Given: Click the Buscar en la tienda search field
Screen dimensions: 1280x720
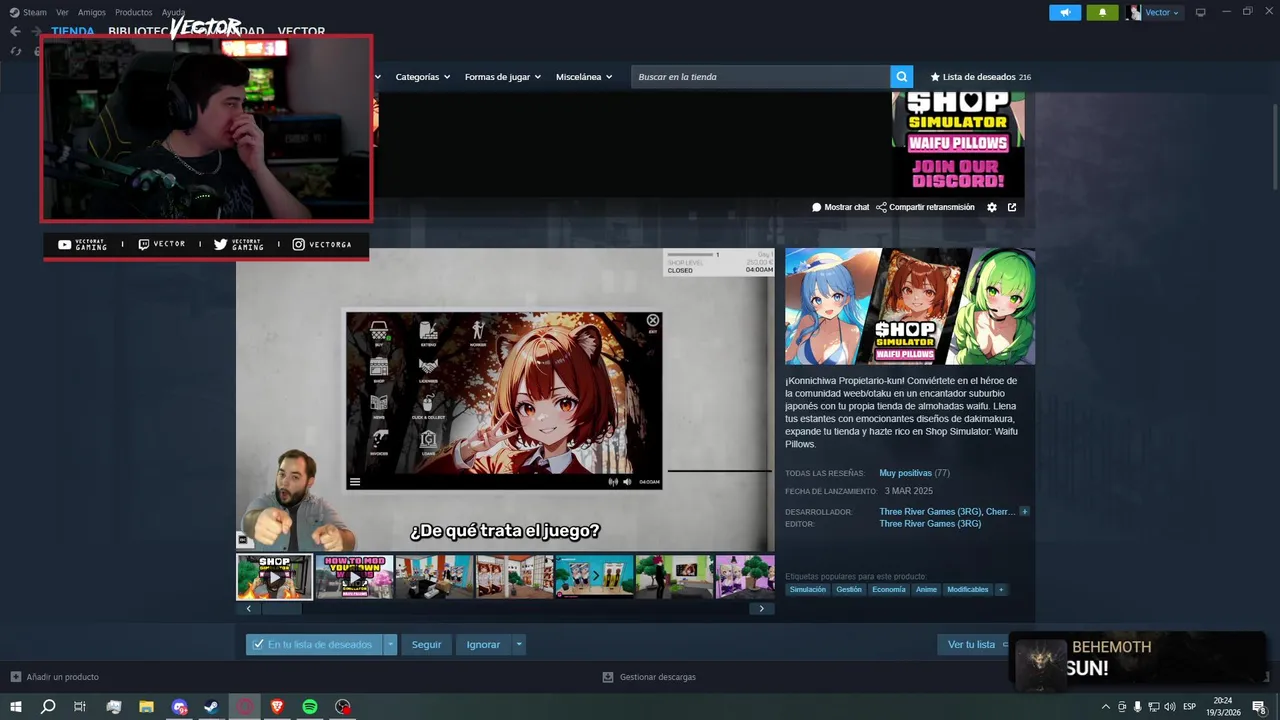Looking at the screenshot, I should click(761, 77).
